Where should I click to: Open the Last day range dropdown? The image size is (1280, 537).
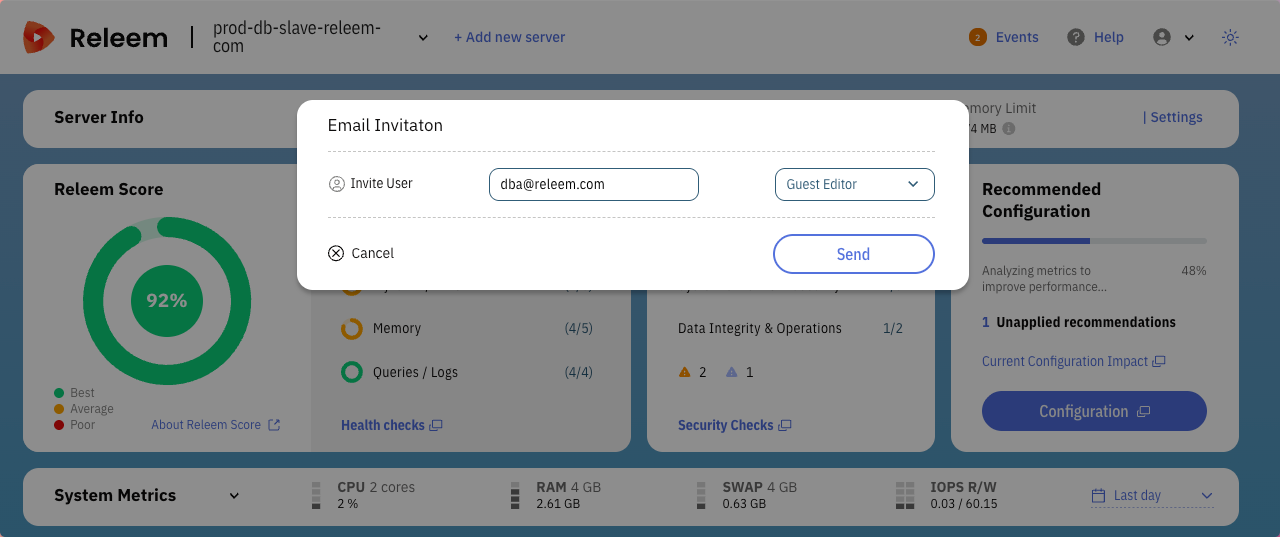pos(1152,496)
